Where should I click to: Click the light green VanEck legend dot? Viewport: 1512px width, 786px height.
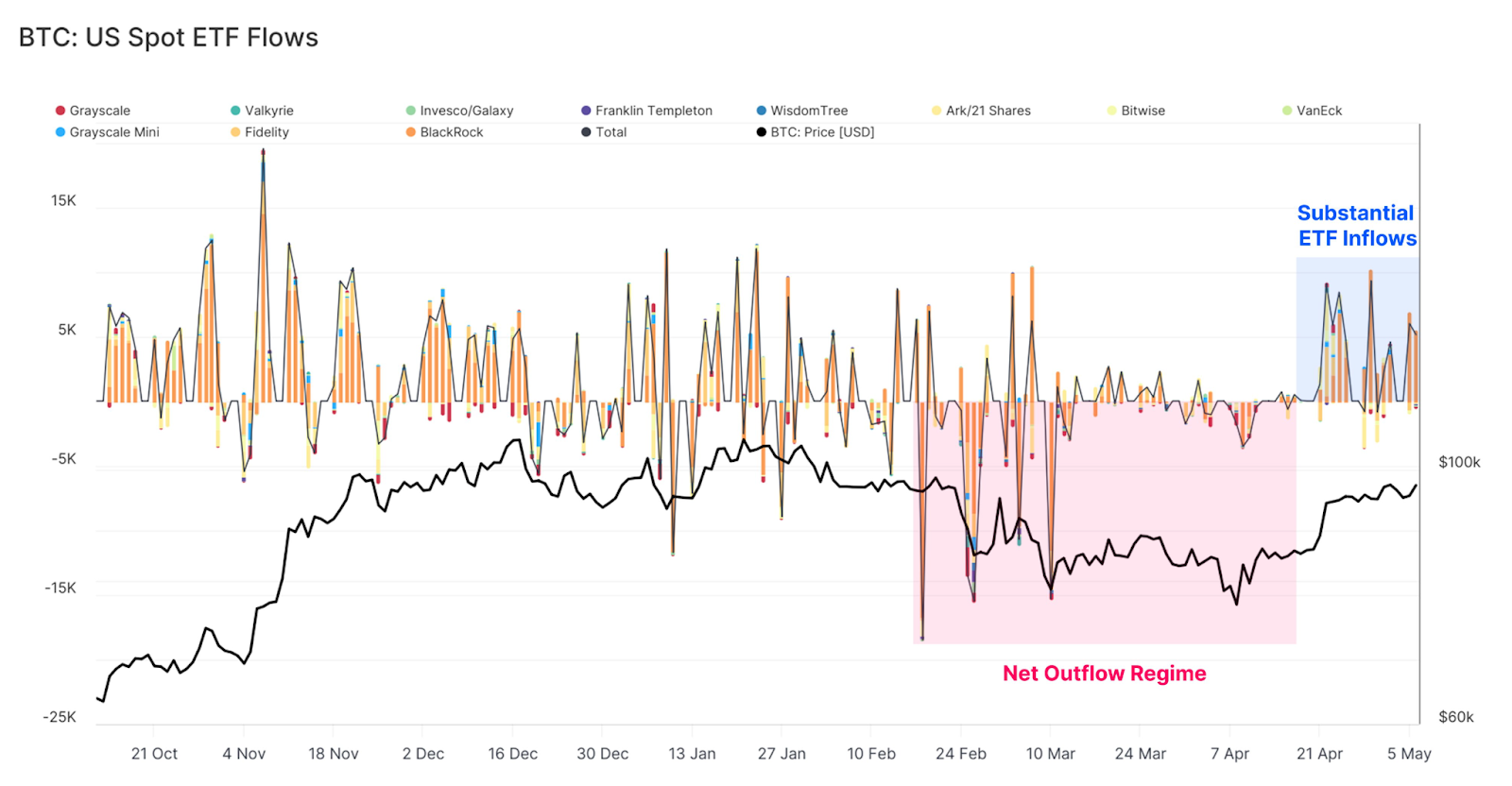coord(1287,111)
